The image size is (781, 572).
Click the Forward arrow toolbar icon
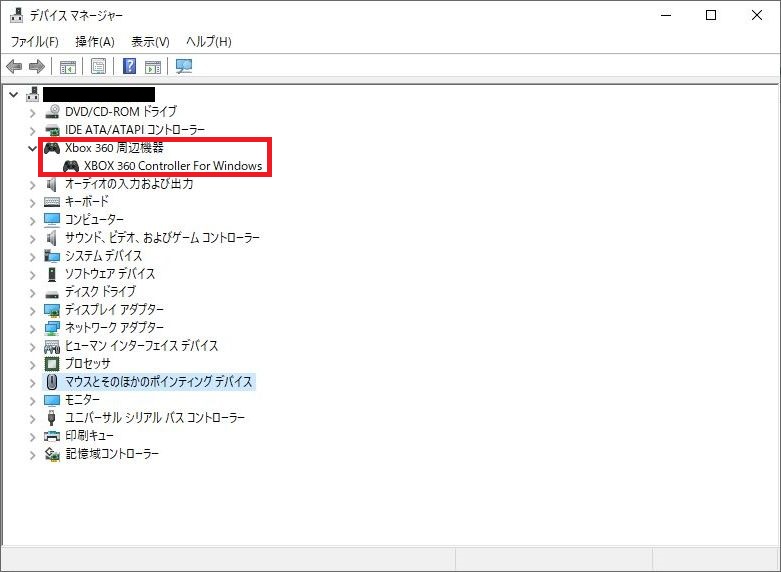coord(37,66)
